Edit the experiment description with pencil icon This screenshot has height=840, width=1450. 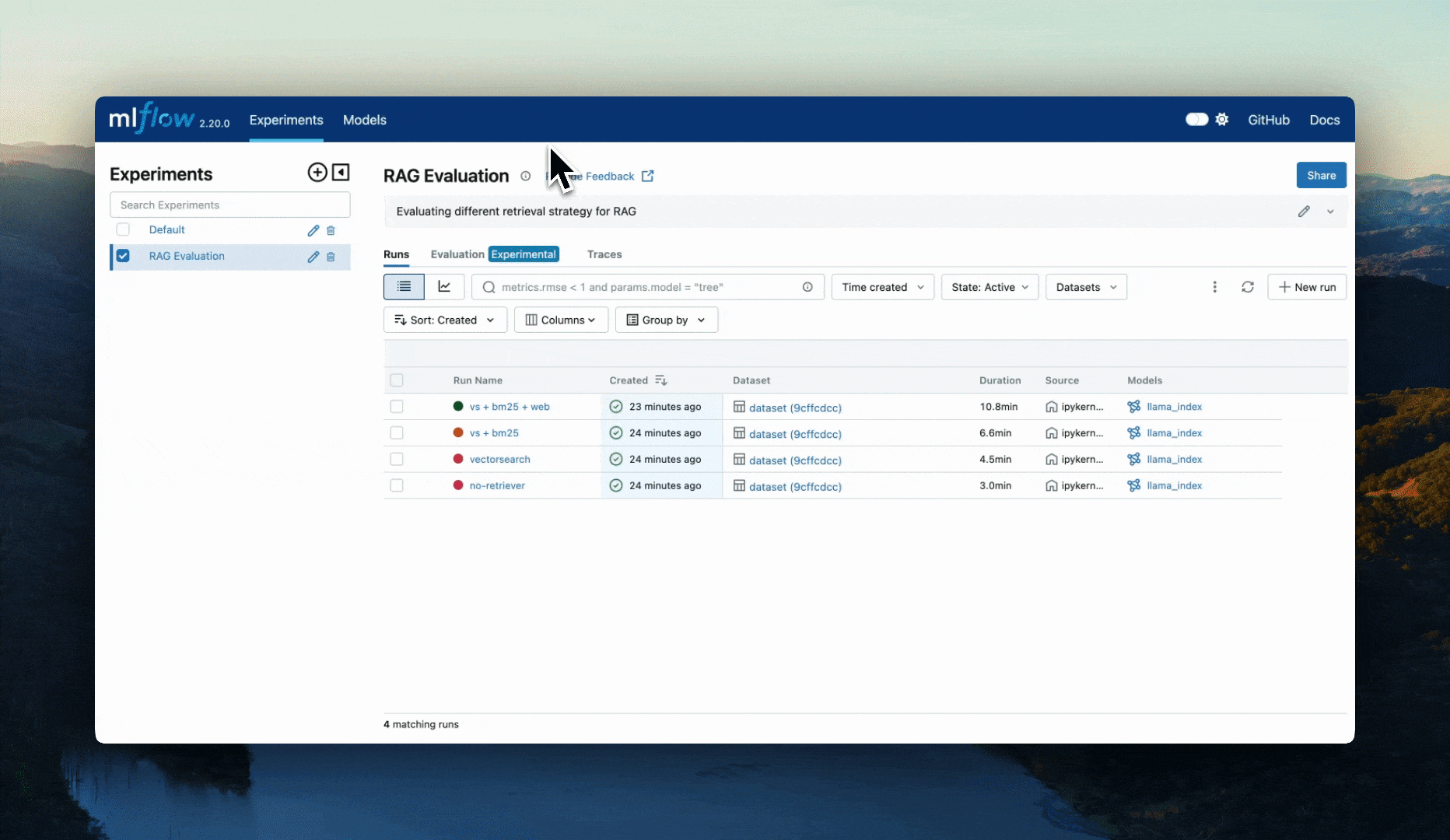pos(1304,212)
